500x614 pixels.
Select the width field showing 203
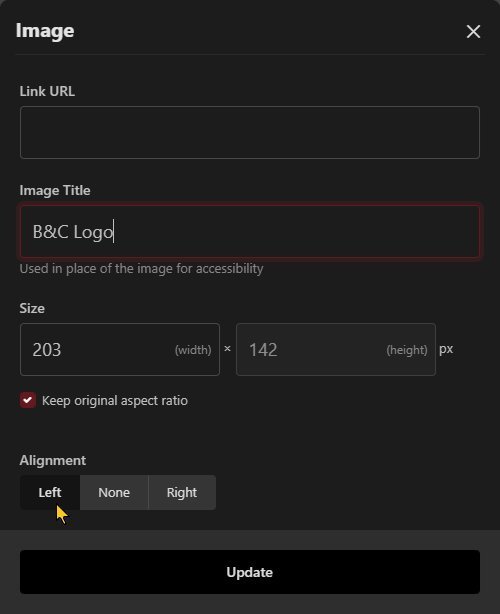(120, 349)
